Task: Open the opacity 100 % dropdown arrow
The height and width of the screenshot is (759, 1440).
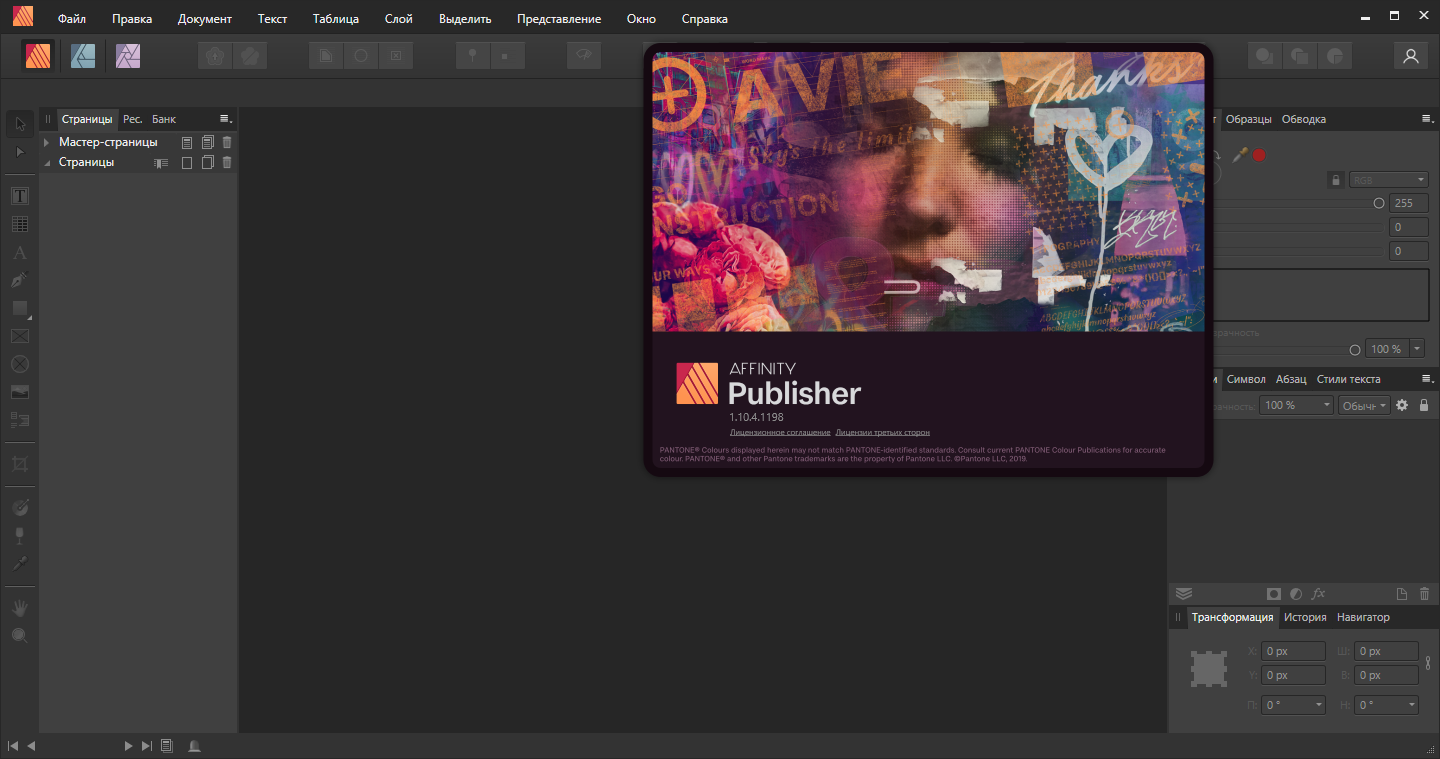Action: (x=1417, y=349)
